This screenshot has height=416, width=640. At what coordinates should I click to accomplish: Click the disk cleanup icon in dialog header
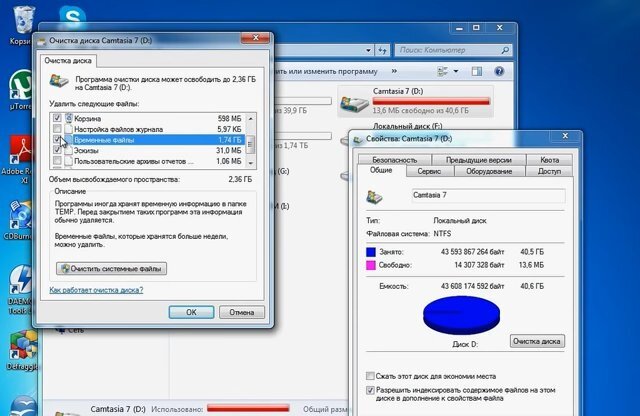pos(59,80)
